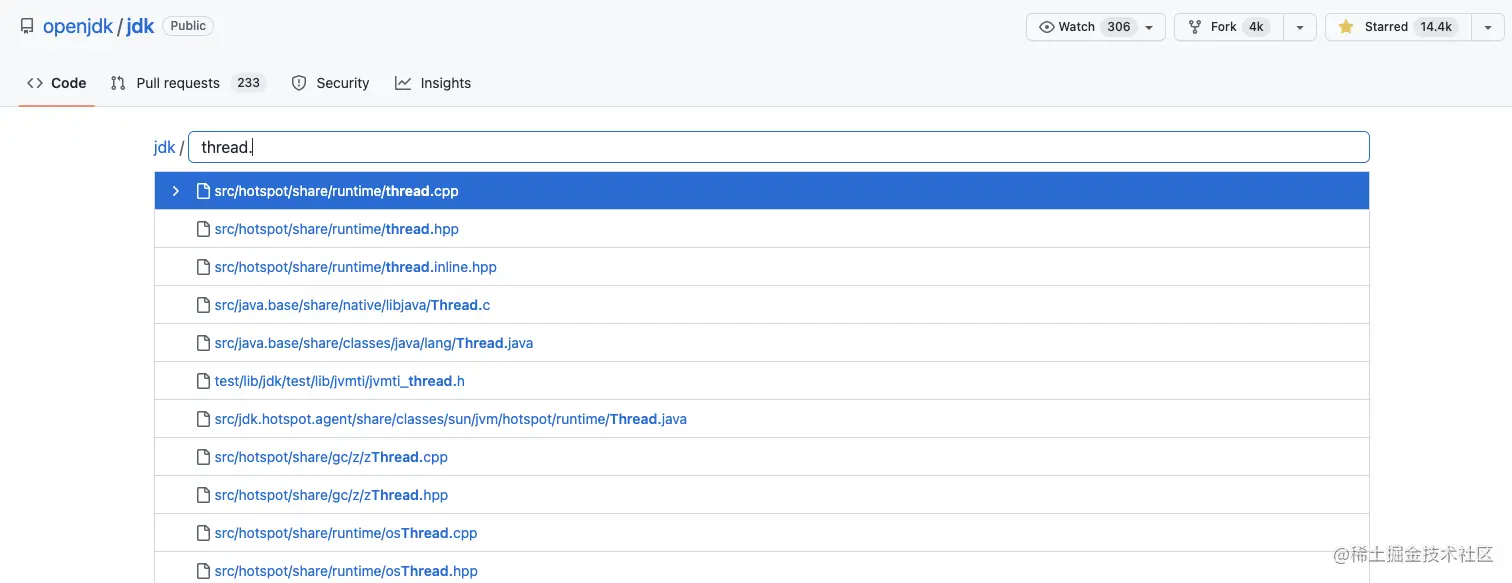Click file icon of osThread.hpp row
Viewport: 1512px width, 583px height.
click(203, 571)
